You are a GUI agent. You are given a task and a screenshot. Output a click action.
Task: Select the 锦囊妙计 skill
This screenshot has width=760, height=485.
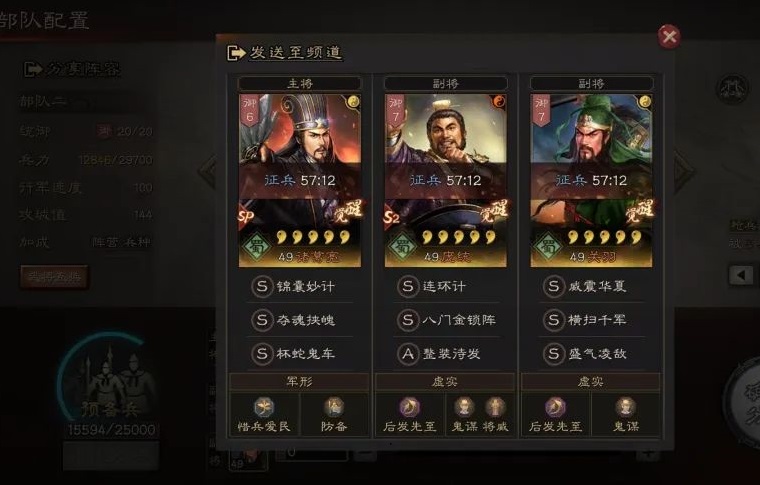293,286
